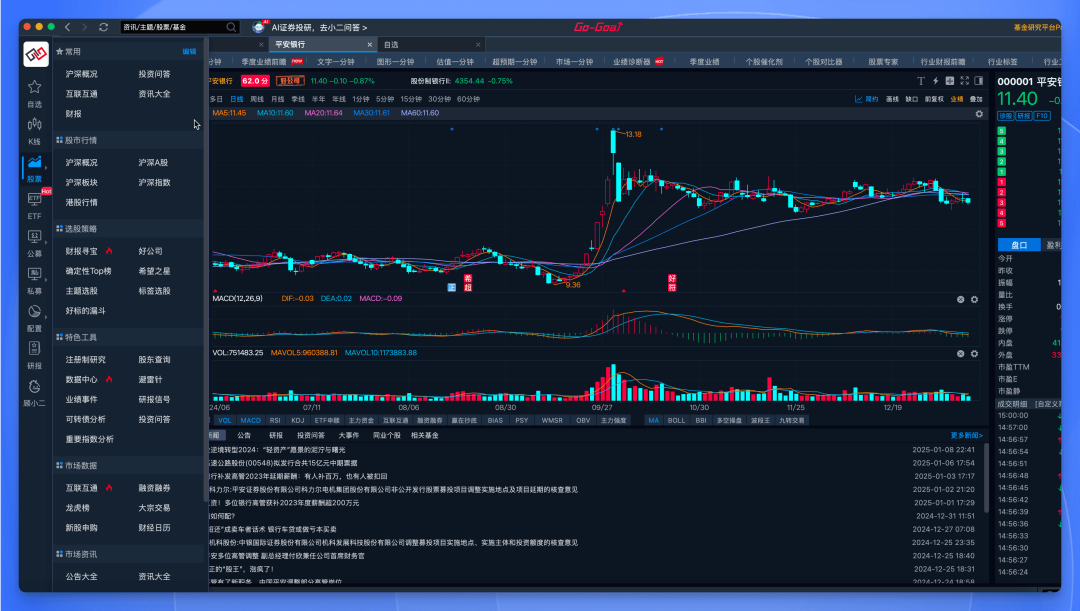Switch to the 60分钟 period

coord(468,99)
